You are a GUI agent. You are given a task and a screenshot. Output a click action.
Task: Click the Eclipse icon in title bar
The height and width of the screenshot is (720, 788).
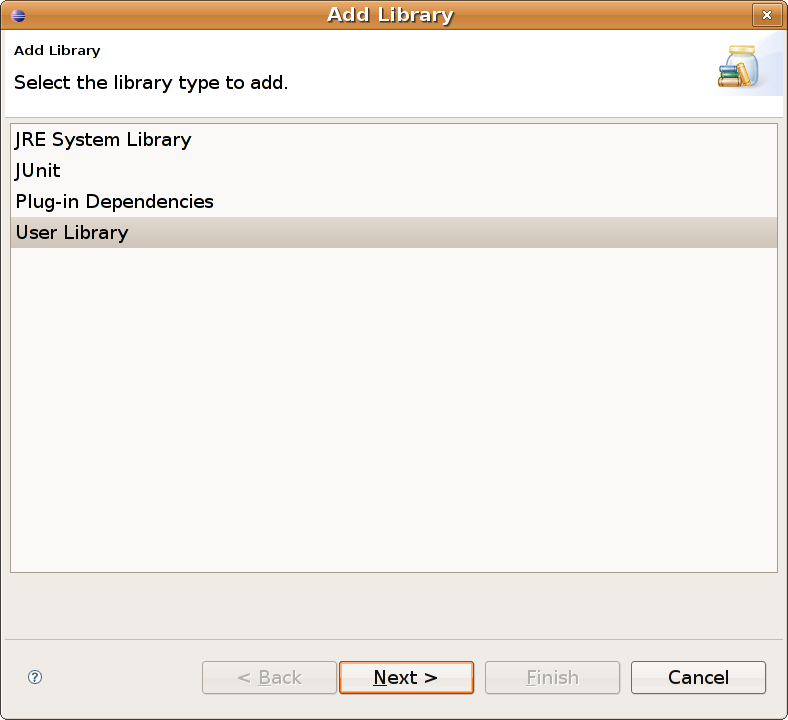click(x=18, y=16)
